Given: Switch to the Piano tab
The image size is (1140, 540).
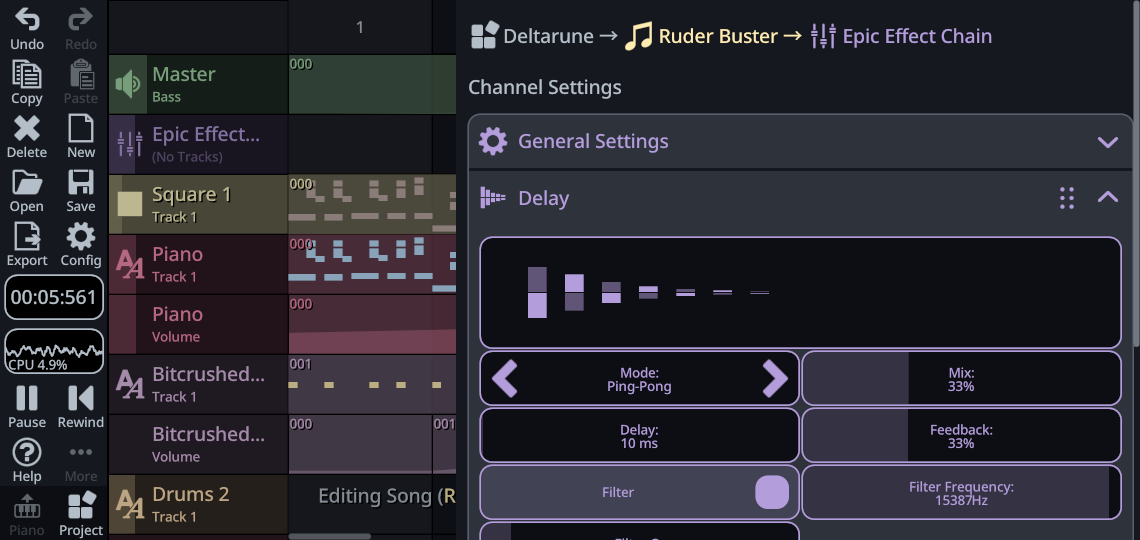Looking at the screenshot, I should point(27,514).
